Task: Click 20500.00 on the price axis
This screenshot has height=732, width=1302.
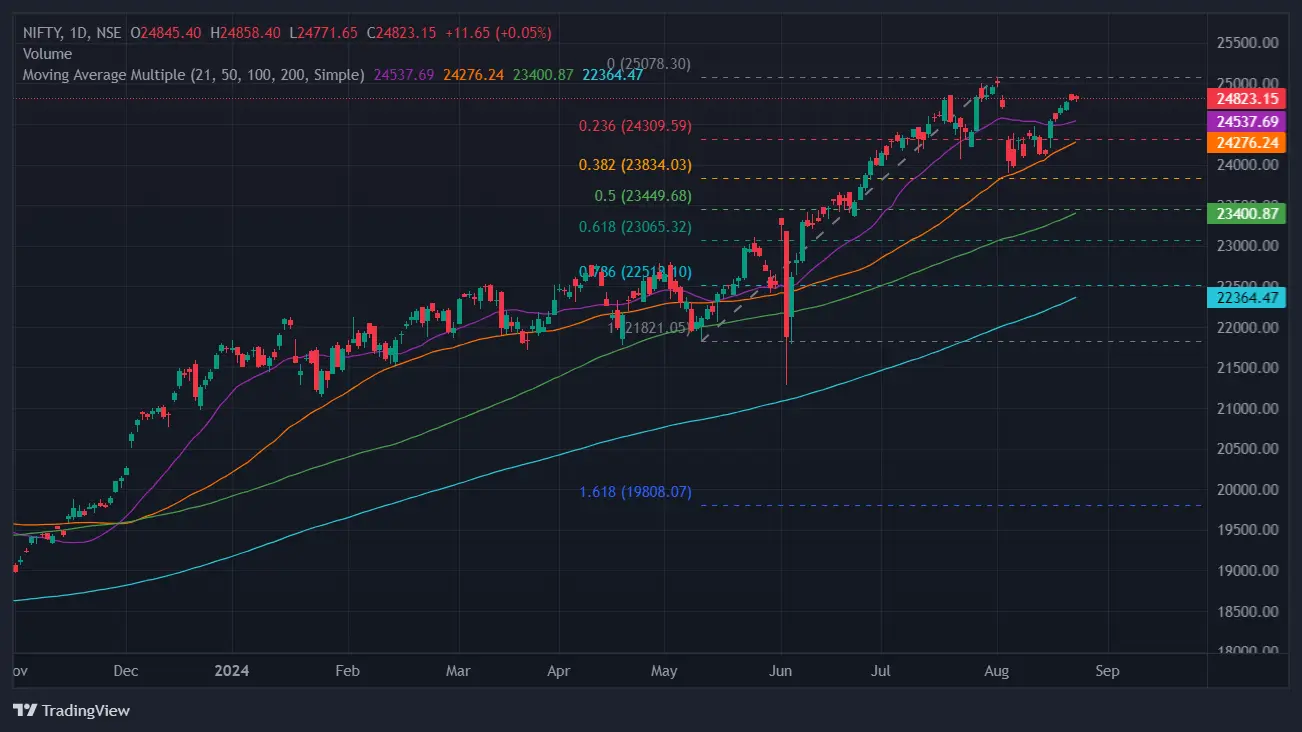Action: tap(1246, 449)
